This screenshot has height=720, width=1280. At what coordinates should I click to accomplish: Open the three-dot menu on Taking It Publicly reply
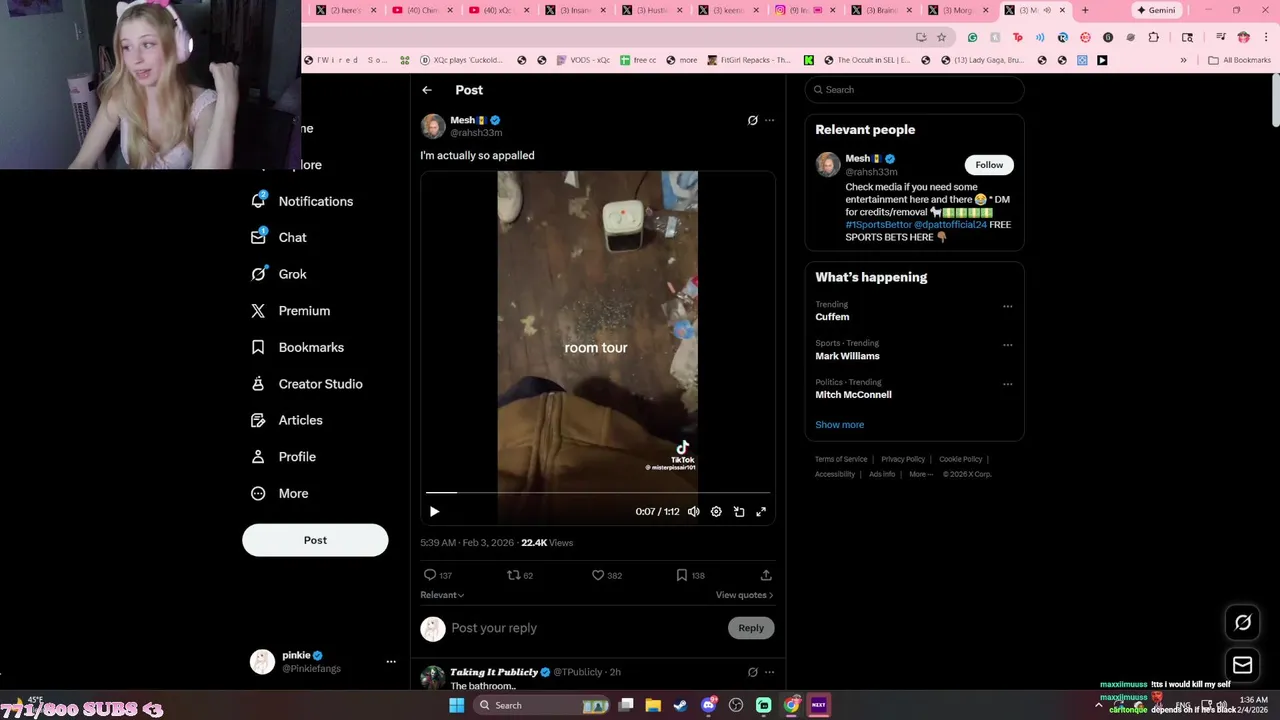point(769,672)
